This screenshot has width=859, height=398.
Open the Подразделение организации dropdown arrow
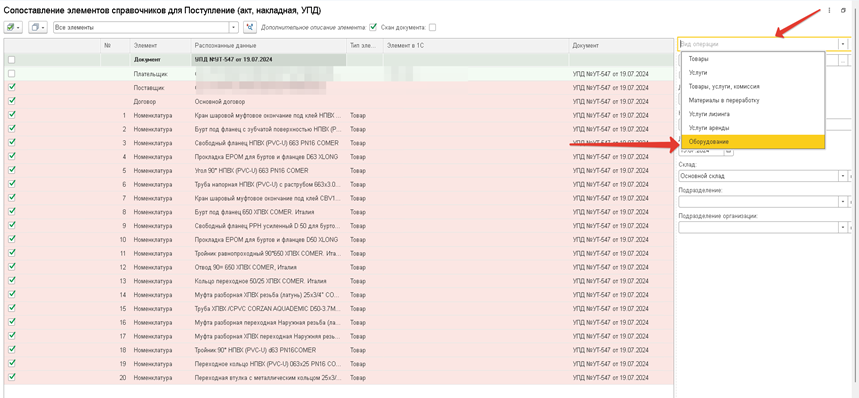click(x=843, y=227)
